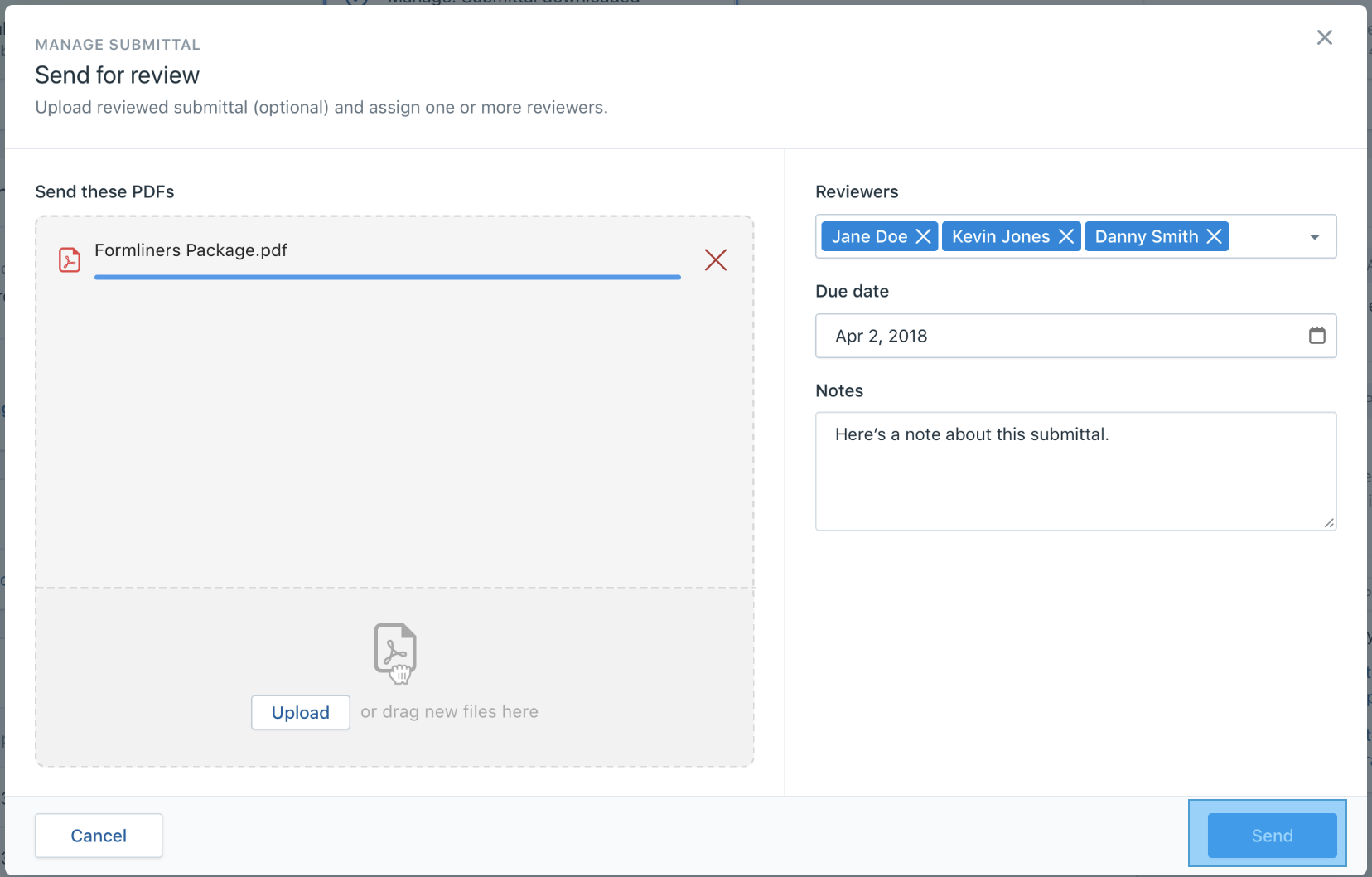The image size is (1372, 877).
Task: Click the upload progress bar for Formliners Package.pdf
Action: (388, 277)
